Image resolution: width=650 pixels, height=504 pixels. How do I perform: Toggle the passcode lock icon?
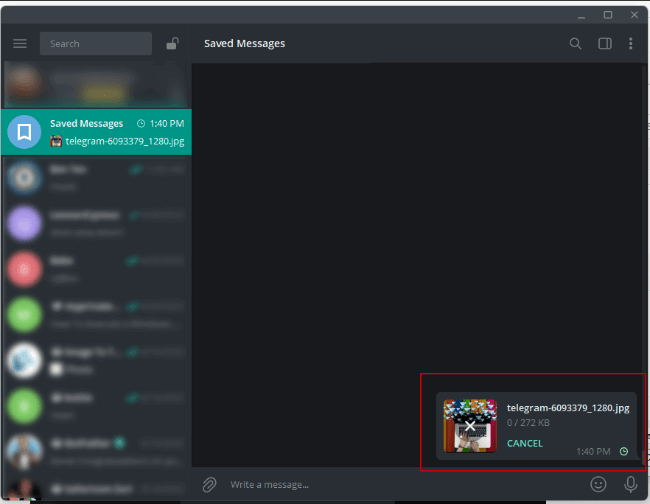coord(172,44)
